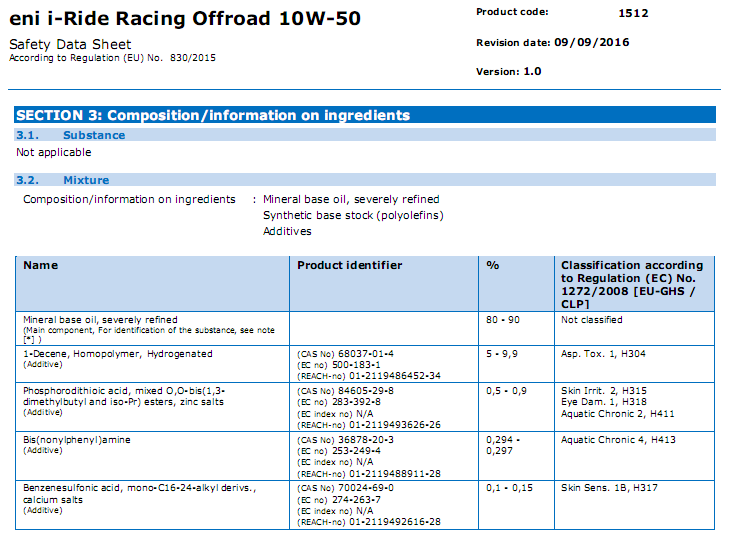Select the revision date 09/09/2016

[592, 42]
